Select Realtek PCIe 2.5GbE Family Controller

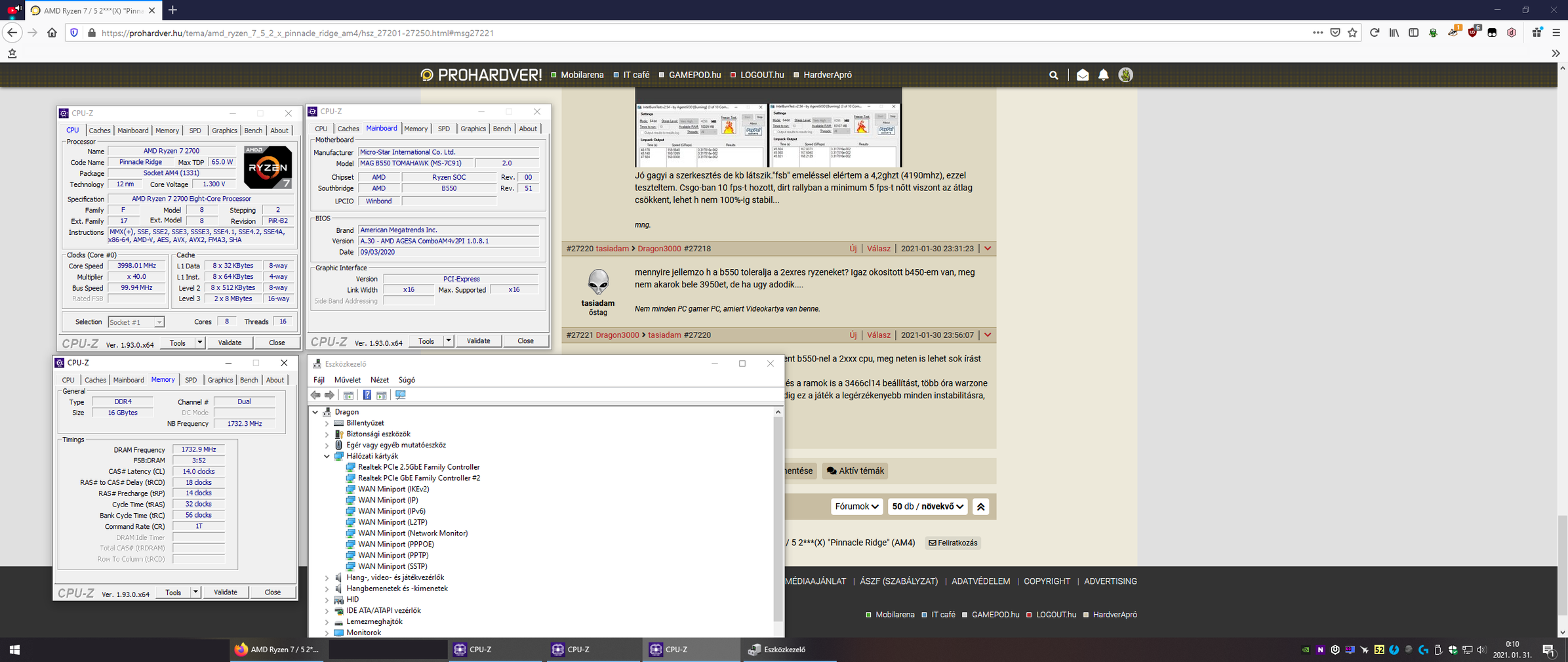[418, 467]
